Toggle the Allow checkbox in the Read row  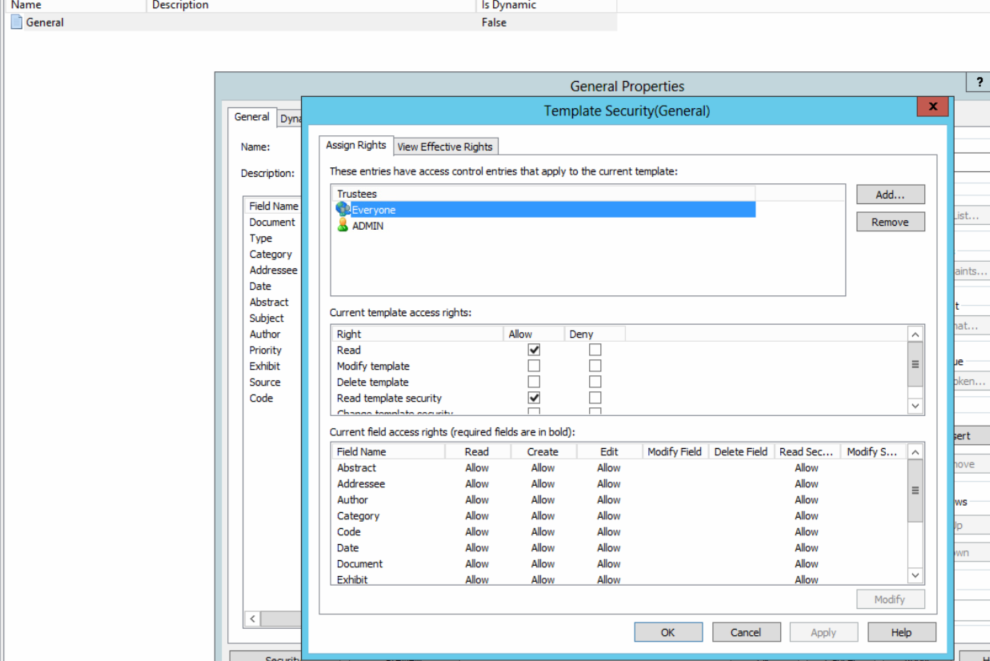click(534, 350)
